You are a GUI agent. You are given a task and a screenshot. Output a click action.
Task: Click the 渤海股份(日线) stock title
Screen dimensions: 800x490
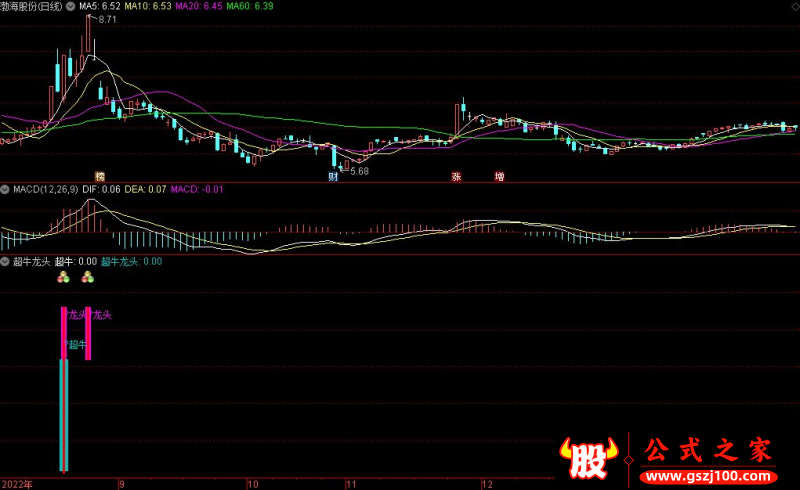coord(32,7)
